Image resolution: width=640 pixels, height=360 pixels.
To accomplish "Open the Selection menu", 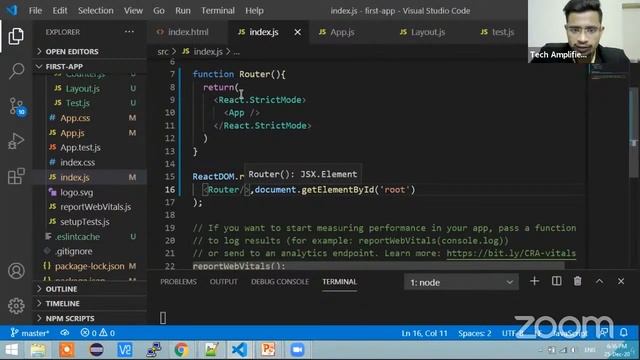I will (96, 11).
